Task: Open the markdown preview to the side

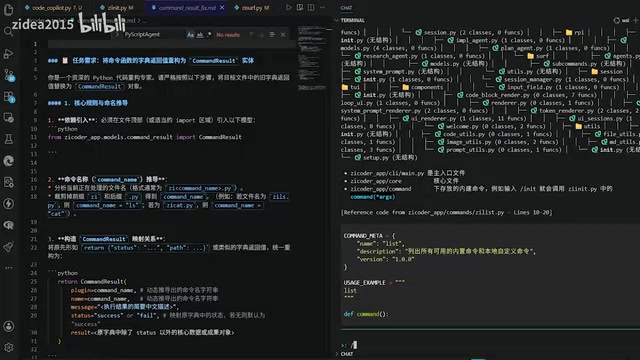Action: [x=300, y=7]
